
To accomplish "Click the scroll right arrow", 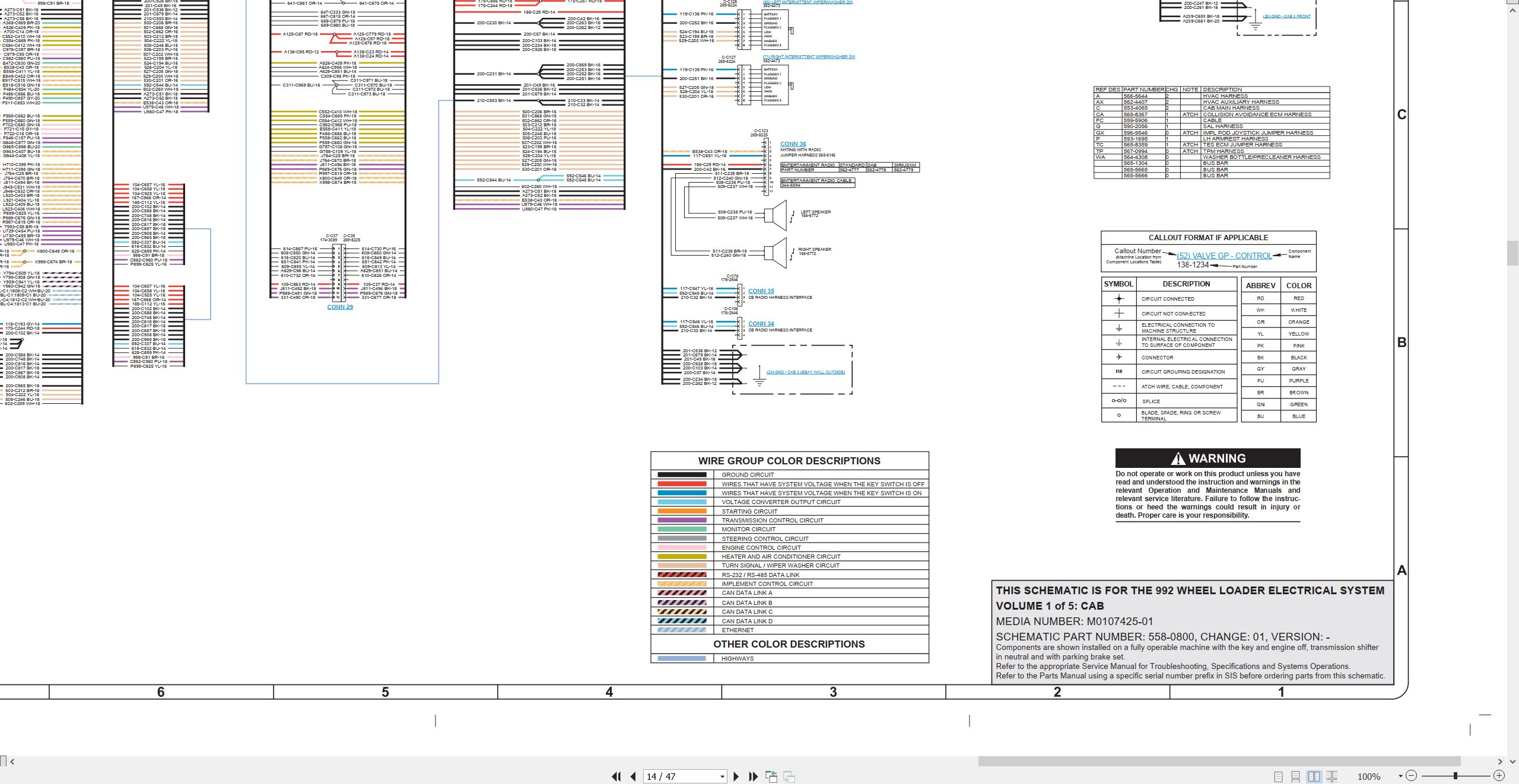I will click(x=1500, y=761).
